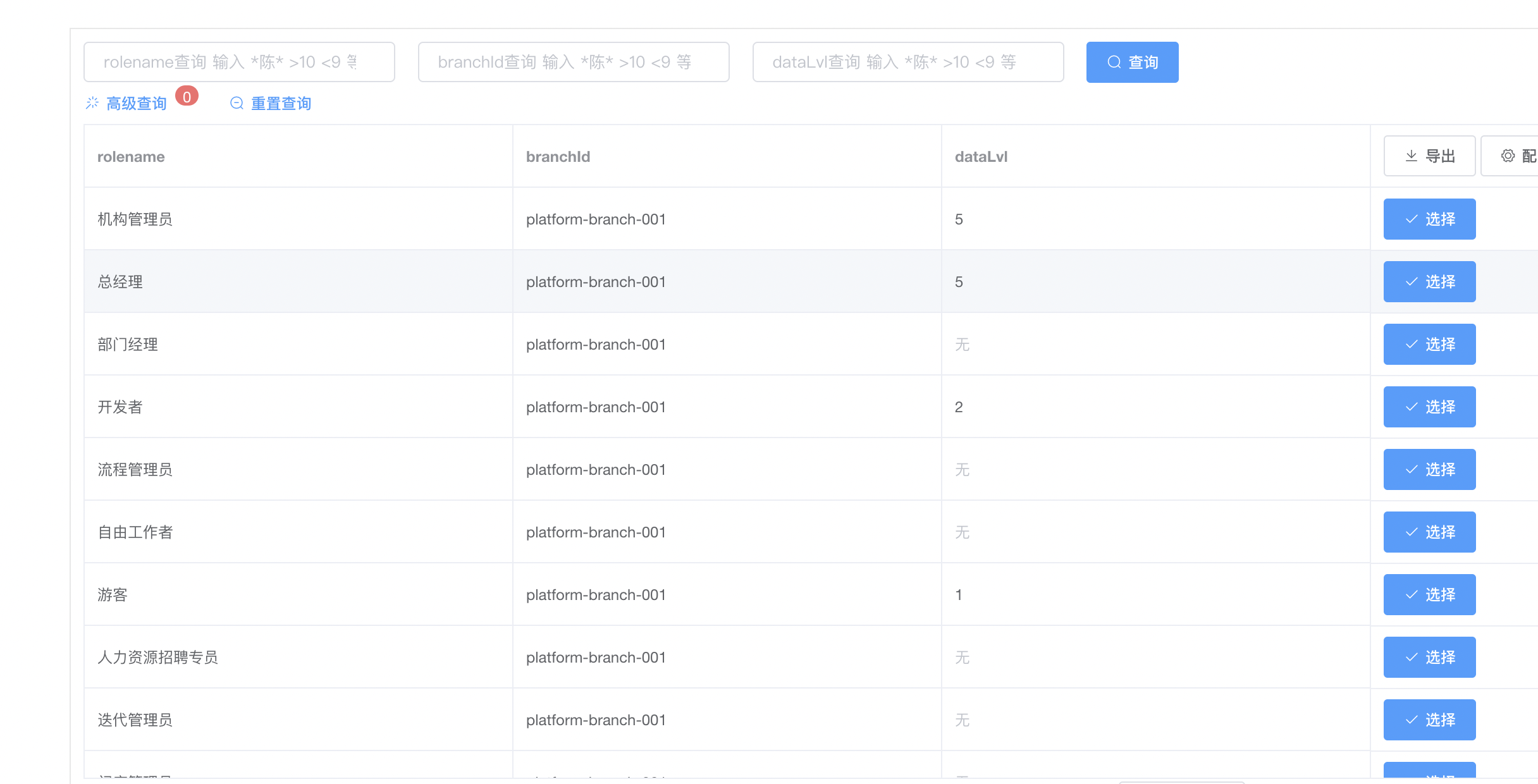Click the 查询 search button

pos(1132,62)
